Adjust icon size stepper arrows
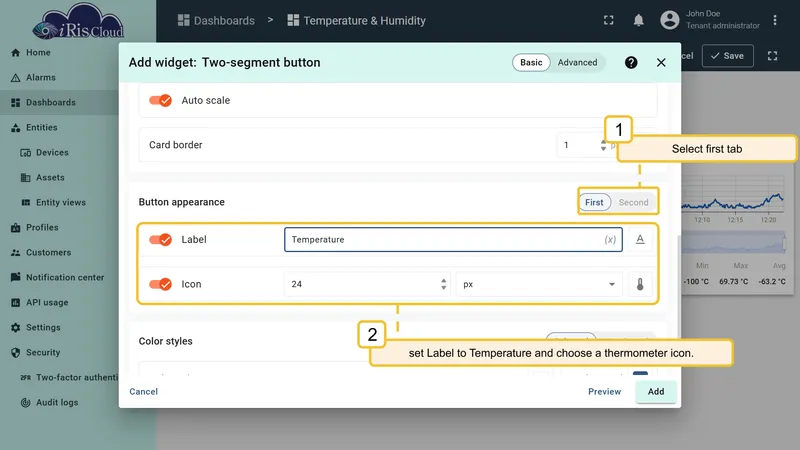Image resolution: width=800 pixels, height=450 pixels. click(x=443, y=284)
